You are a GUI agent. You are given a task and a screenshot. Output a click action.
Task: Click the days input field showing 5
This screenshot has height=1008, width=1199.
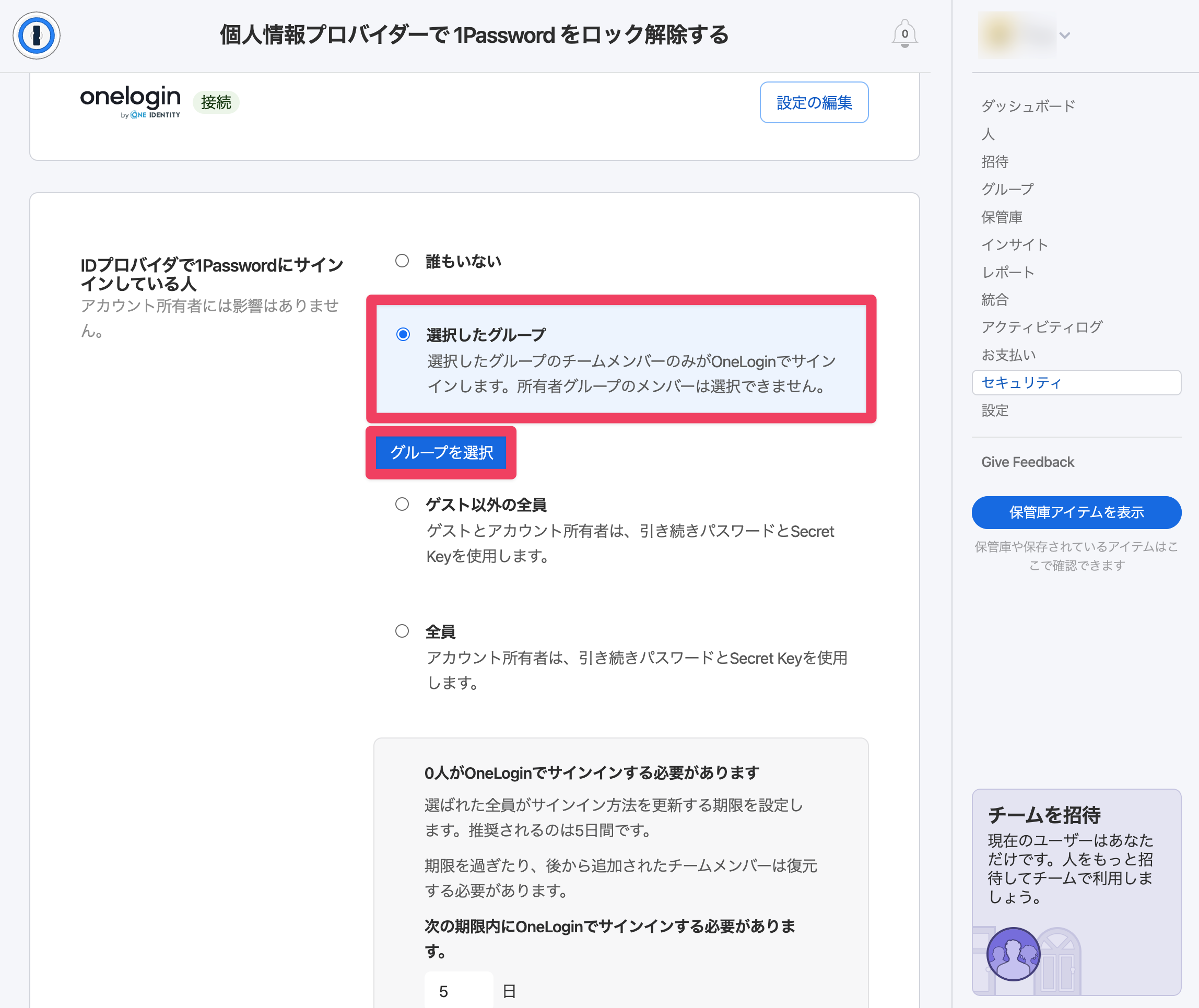(x=459, y=991)
